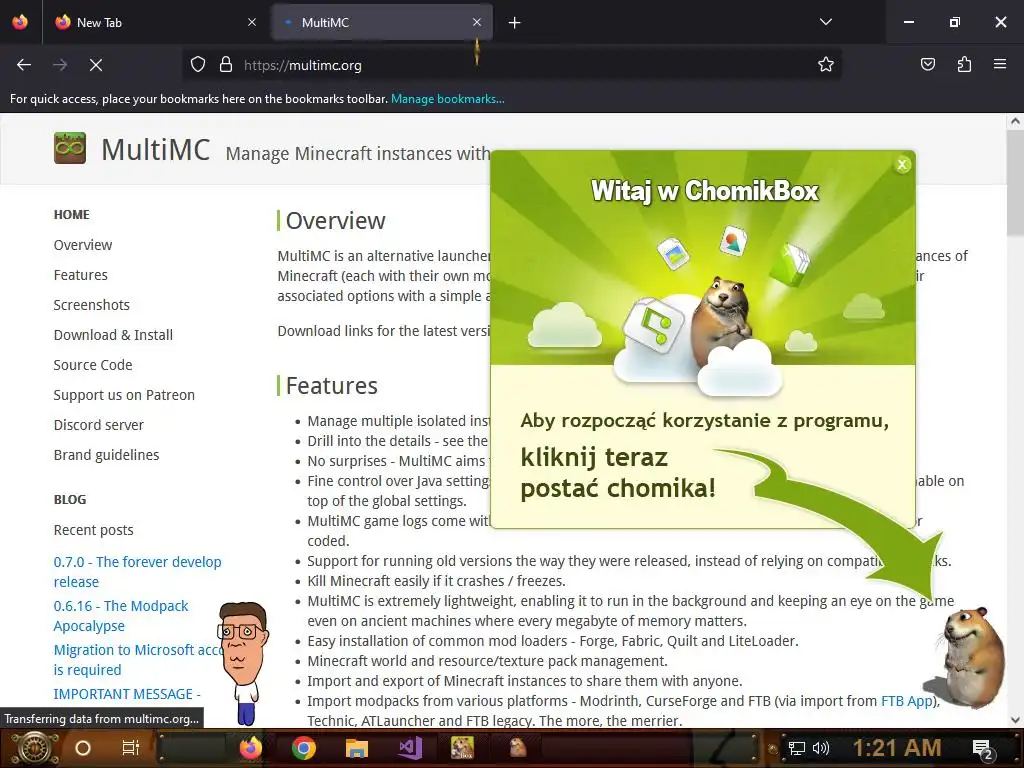Go back to the previous page

pos(24,65)
